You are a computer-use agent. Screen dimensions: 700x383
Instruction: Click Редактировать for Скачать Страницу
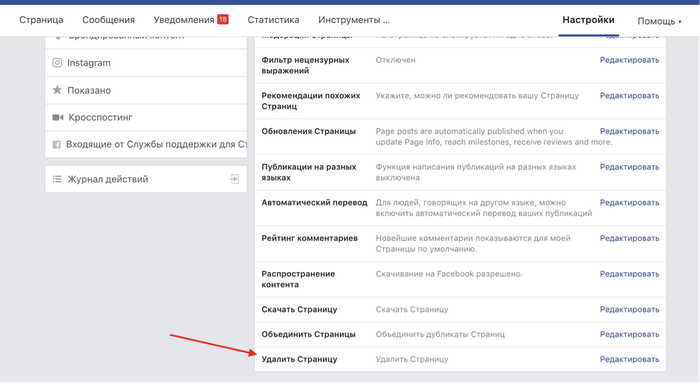[x=629, y=309]
